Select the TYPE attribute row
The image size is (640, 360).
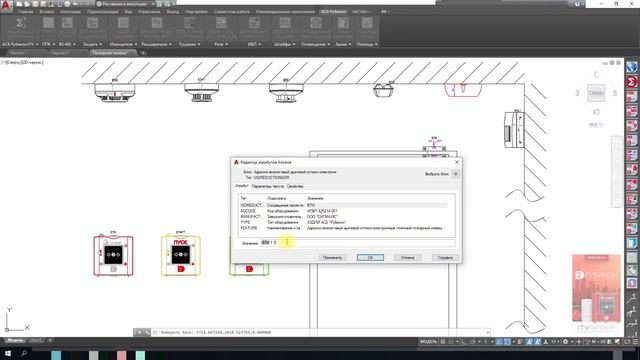point(343,222)
